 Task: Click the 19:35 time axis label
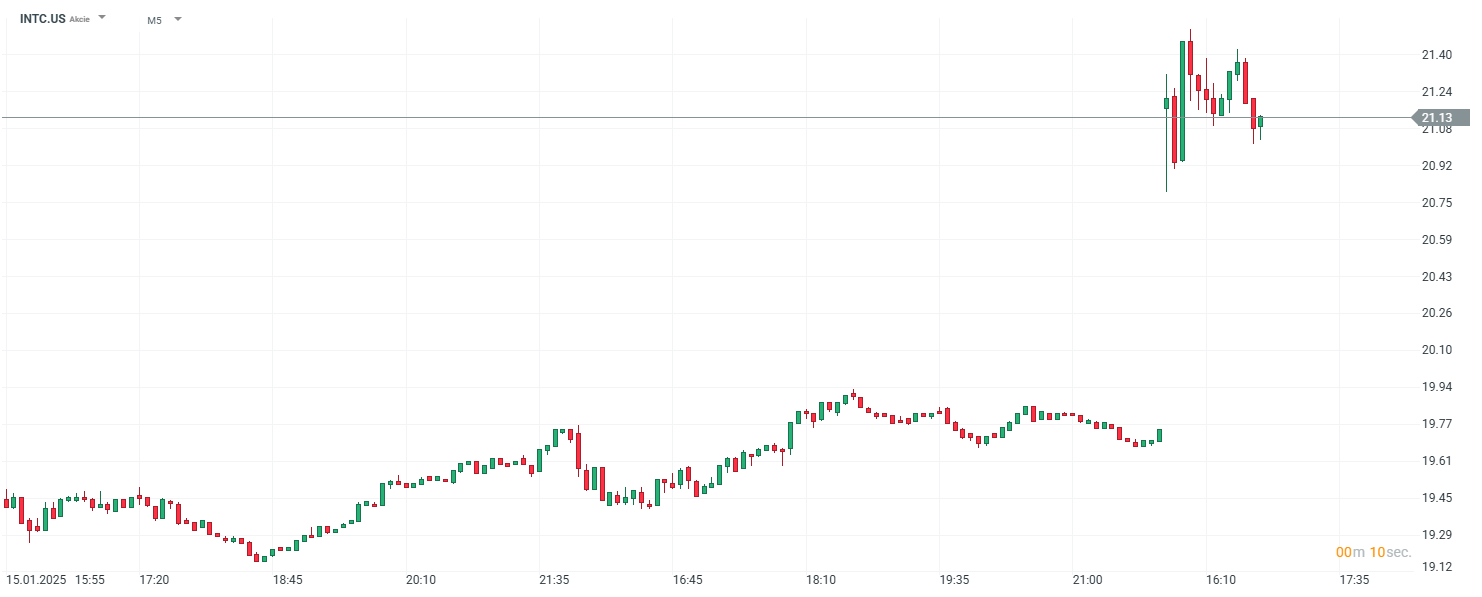click(954, 580)
